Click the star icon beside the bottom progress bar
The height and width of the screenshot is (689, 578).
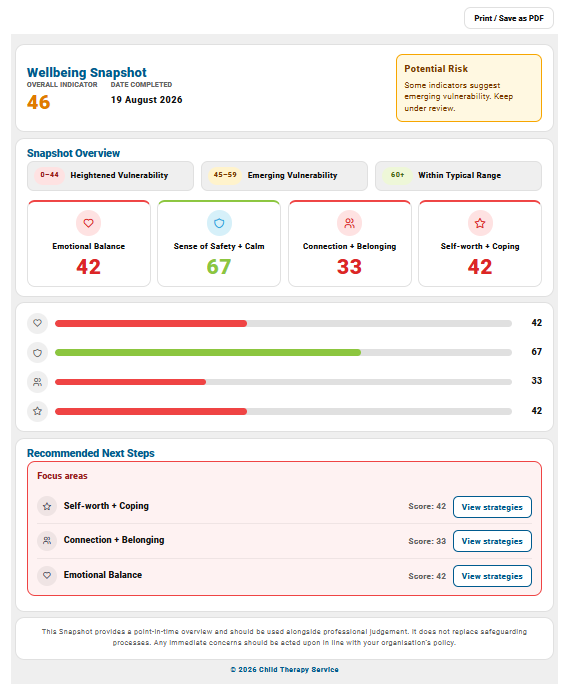point(37,411)
